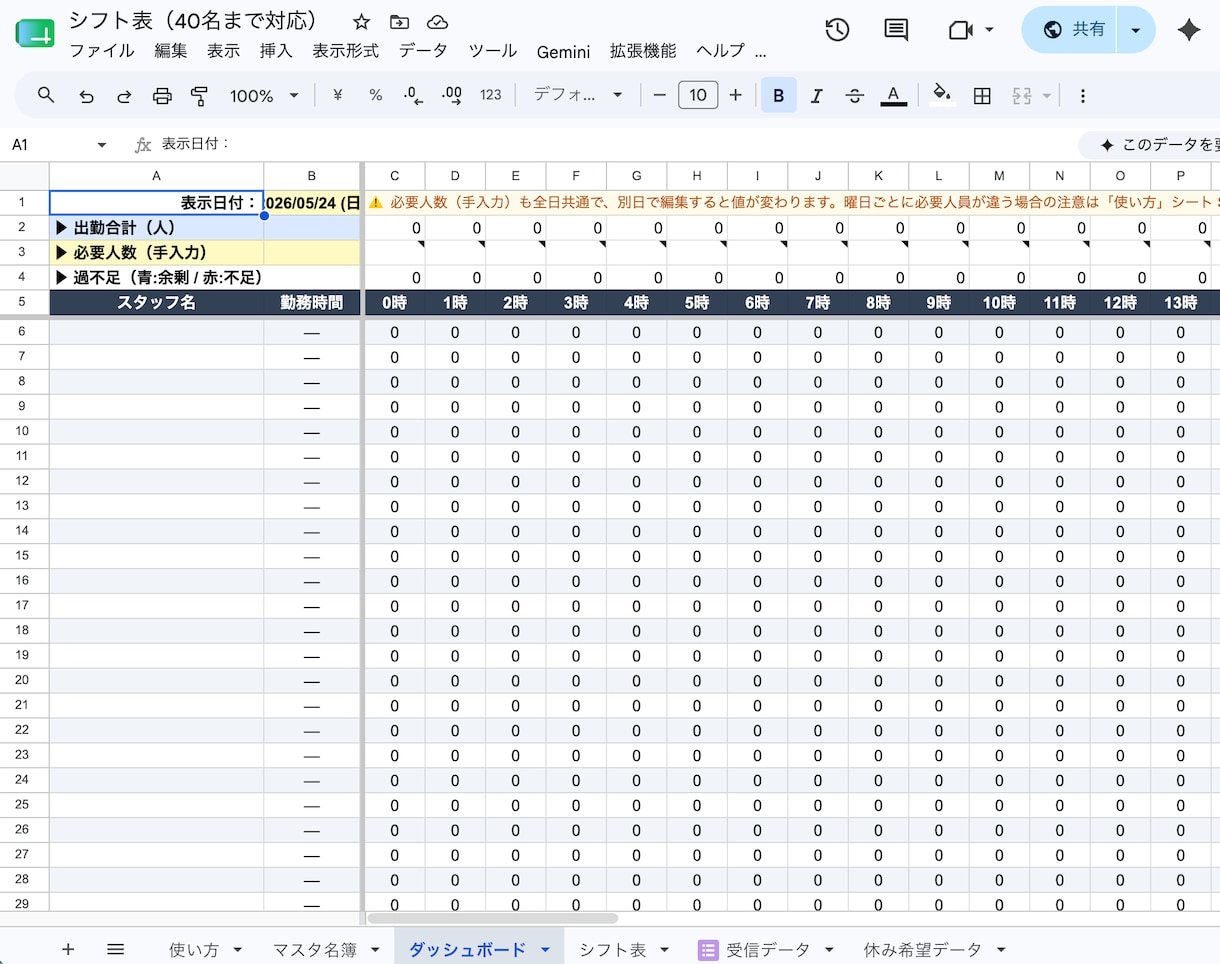The width and height of the screenshot is (1220, 964).
Task: Toggle italic formatting
Action: click(816, 95)
